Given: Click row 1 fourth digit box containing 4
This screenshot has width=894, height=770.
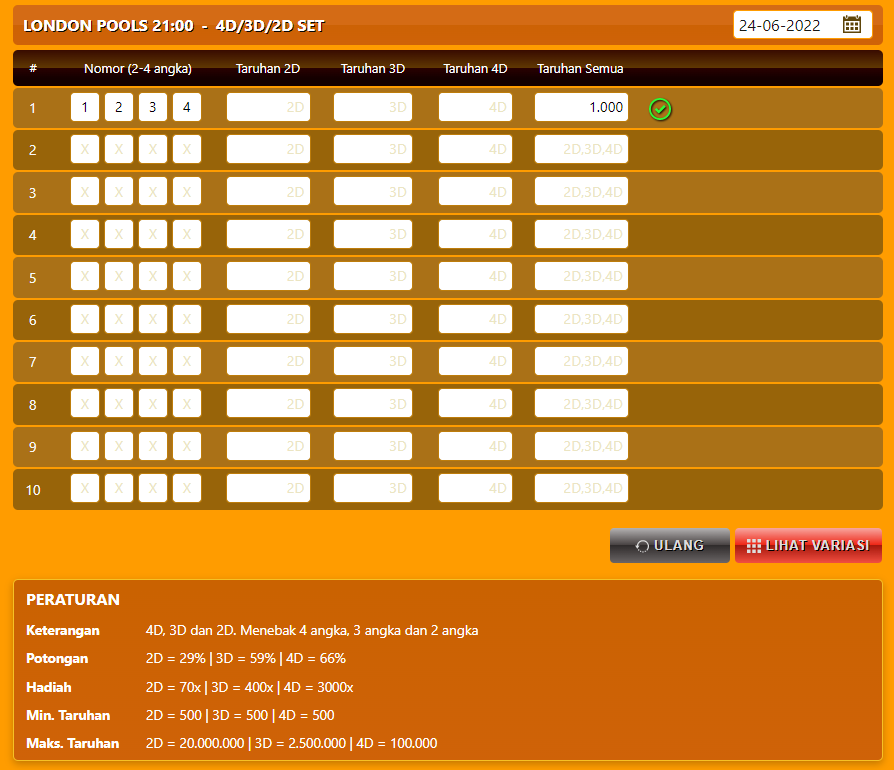Looking at the screenshot, I should tap(187, 108).
